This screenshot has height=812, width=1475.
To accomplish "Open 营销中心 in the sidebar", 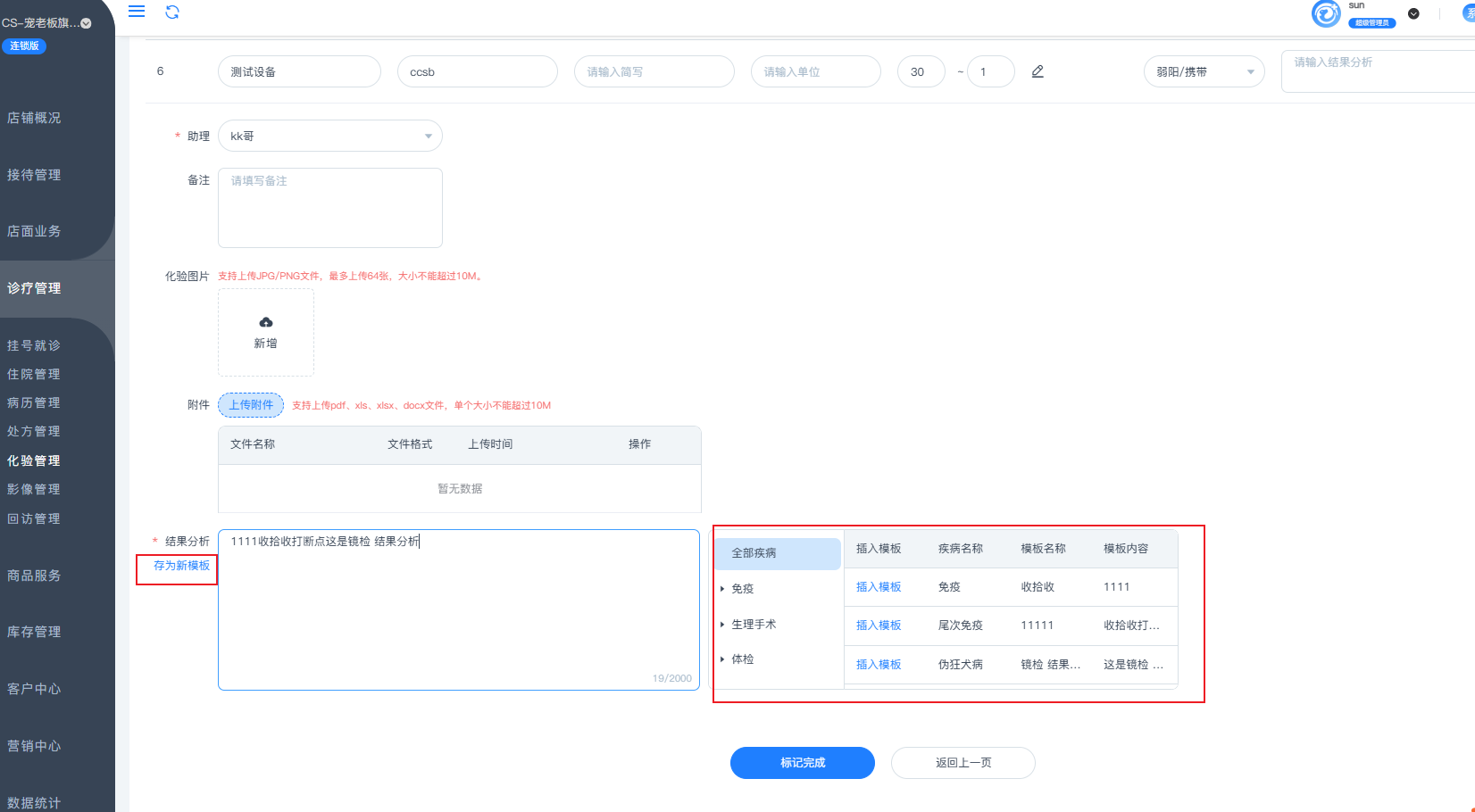I will 34,746.
